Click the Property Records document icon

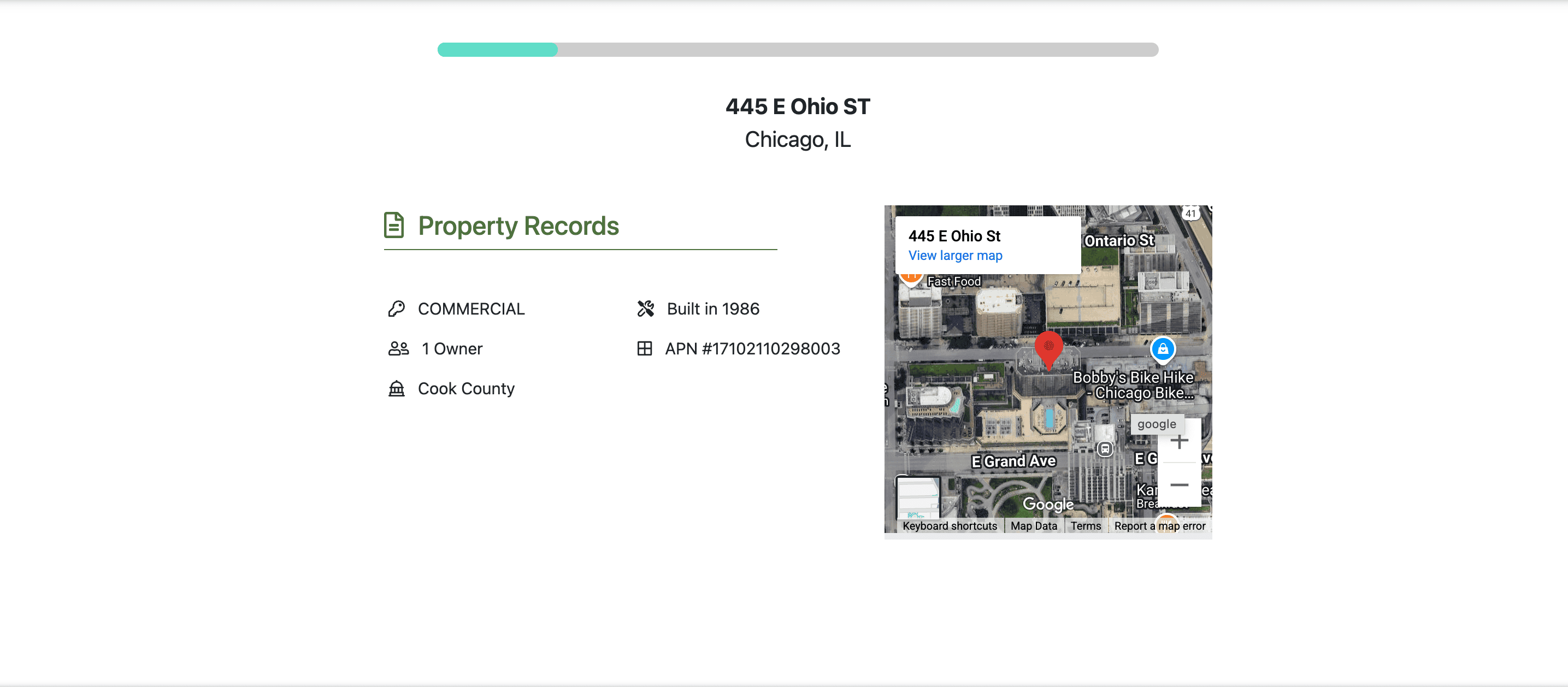tap(394, 225)
